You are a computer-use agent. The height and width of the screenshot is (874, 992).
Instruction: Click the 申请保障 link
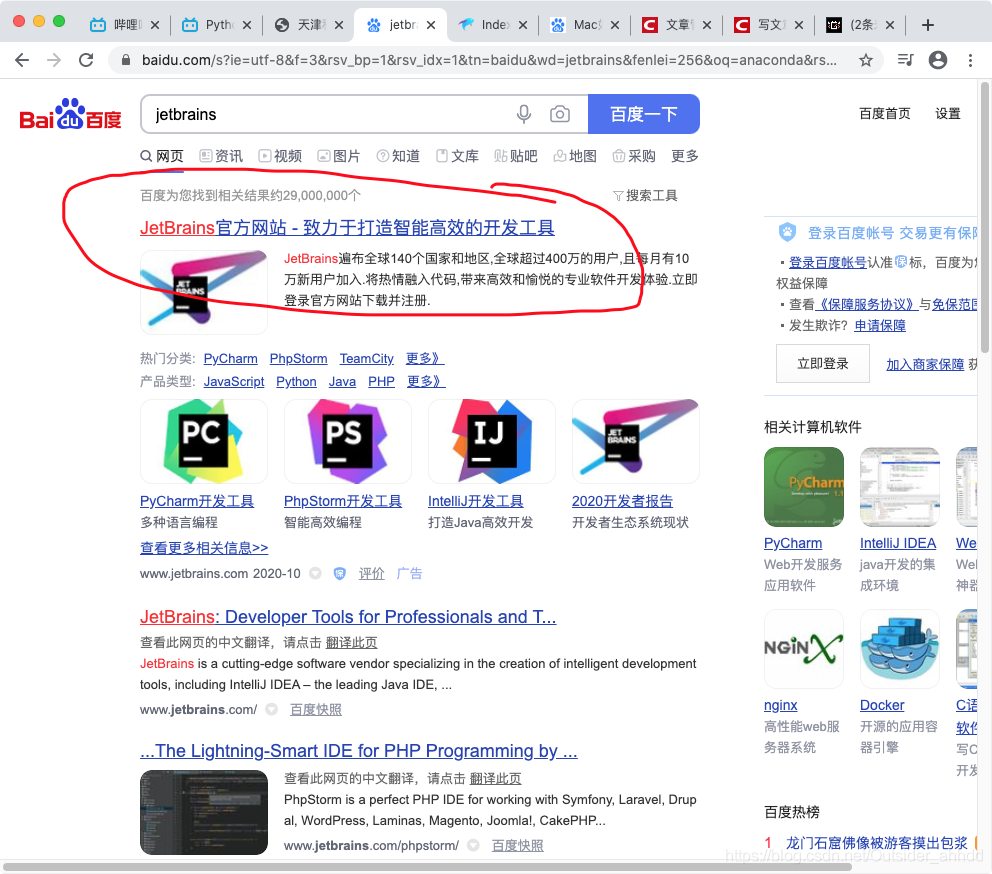[880, 325]
